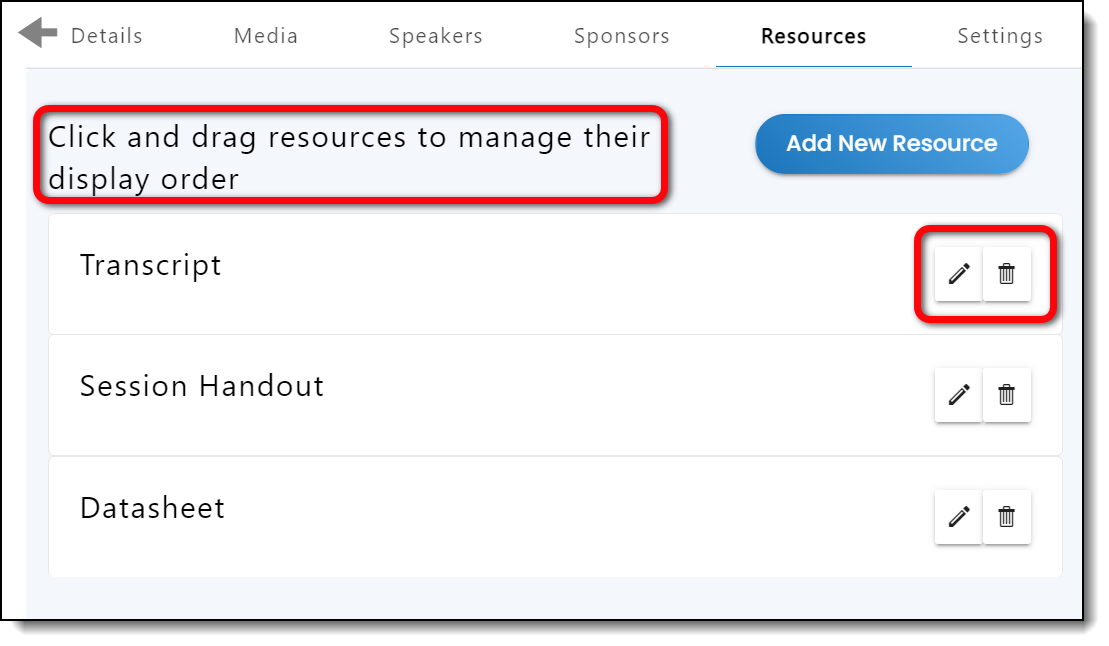Screen dimensions: 1109x646
Task: Switch to the Details tab
Action: [106, 36]
